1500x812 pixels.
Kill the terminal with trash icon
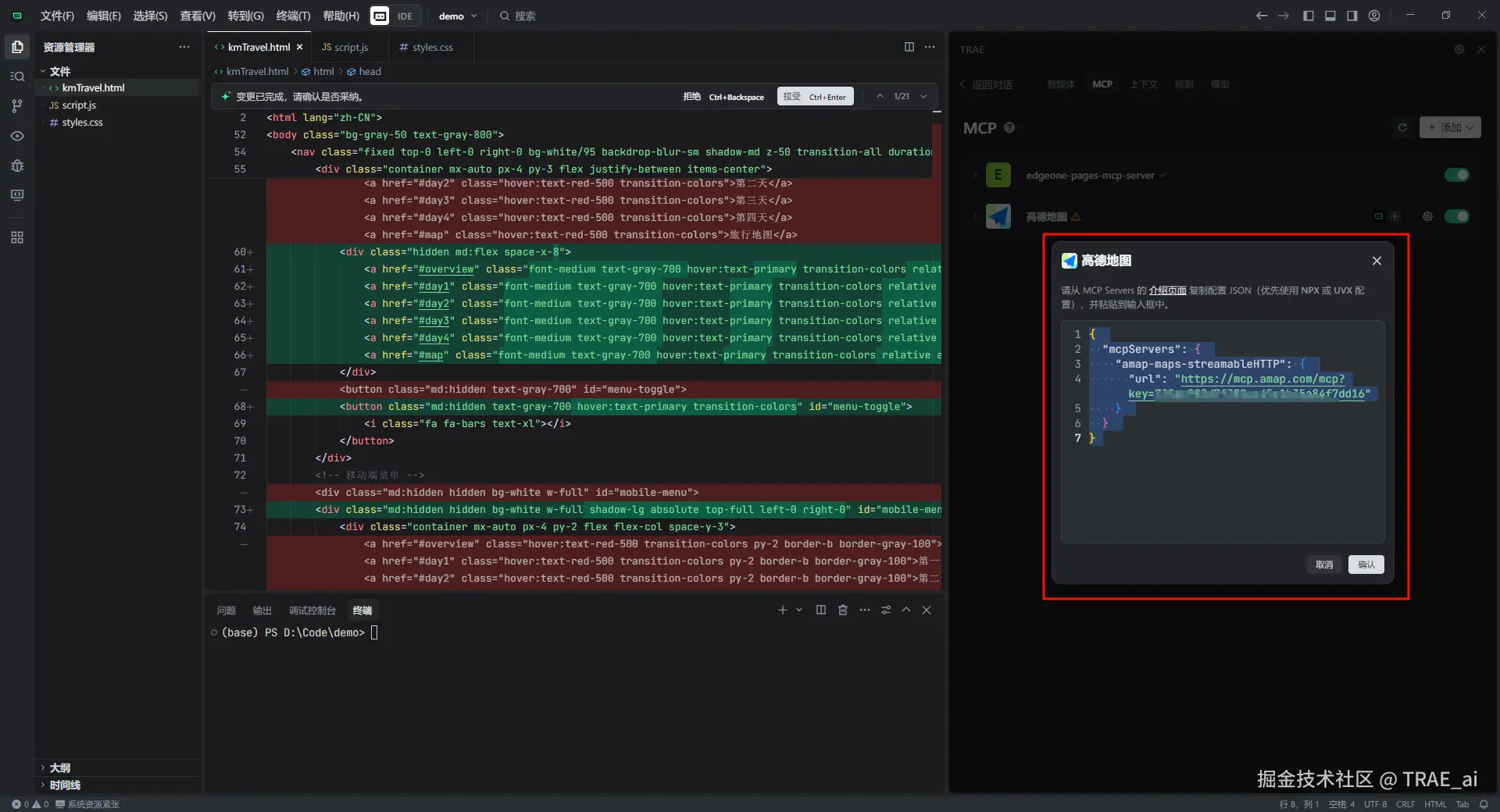[x=843, y=610]
